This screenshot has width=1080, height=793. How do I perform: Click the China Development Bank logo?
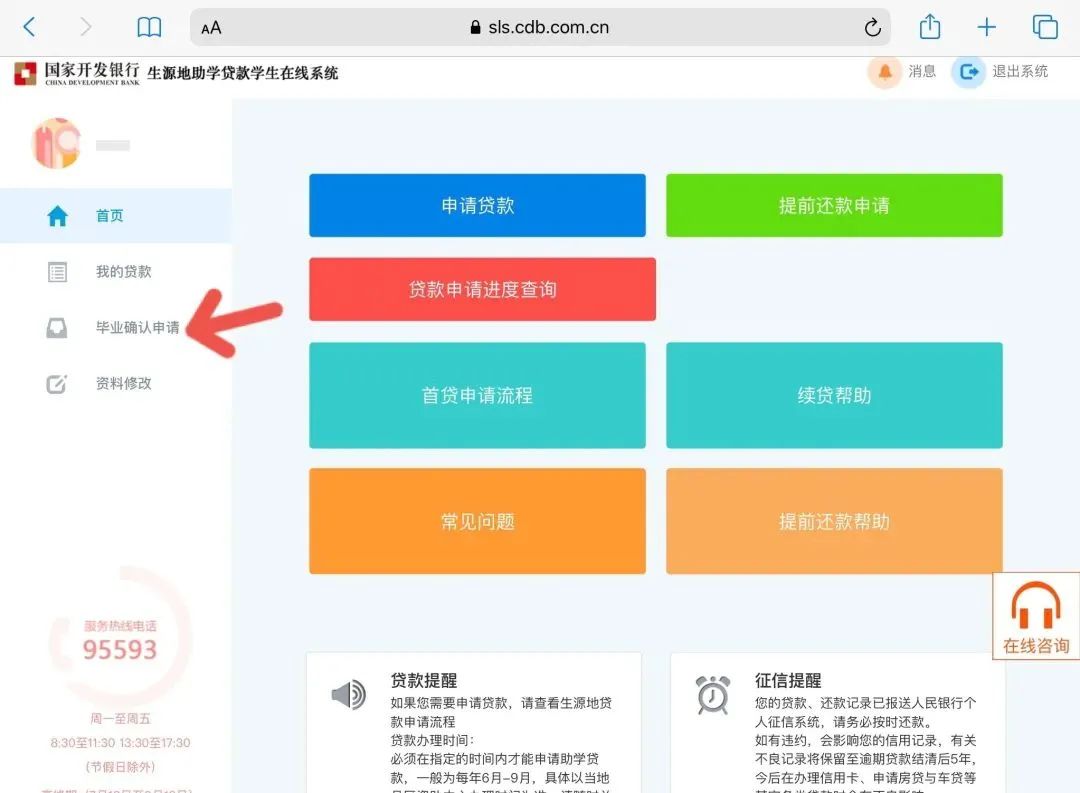(24, 71)
